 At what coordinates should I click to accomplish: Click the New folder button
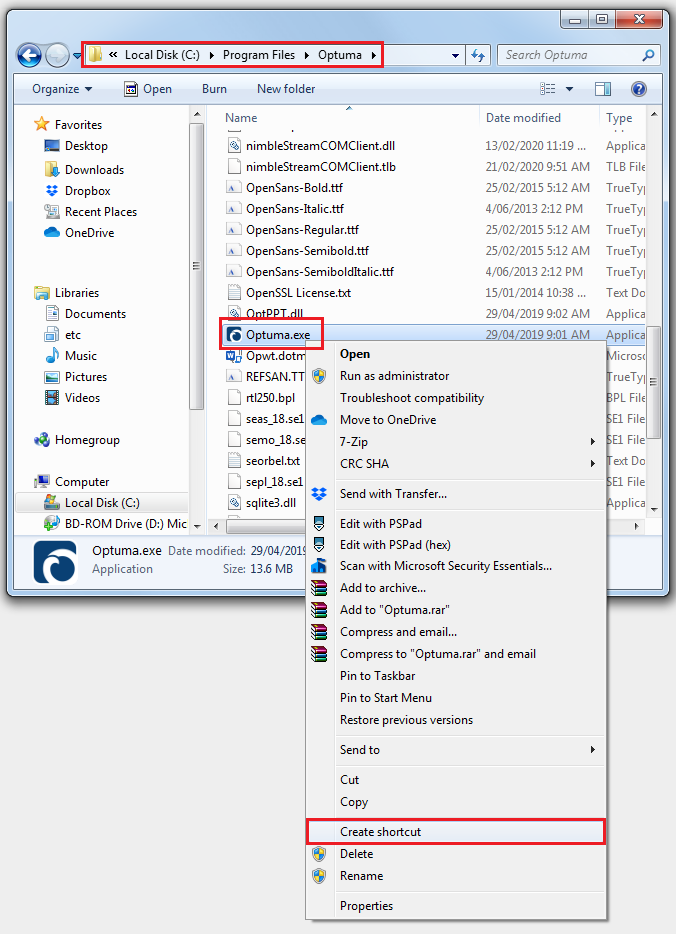click(286, 89)
